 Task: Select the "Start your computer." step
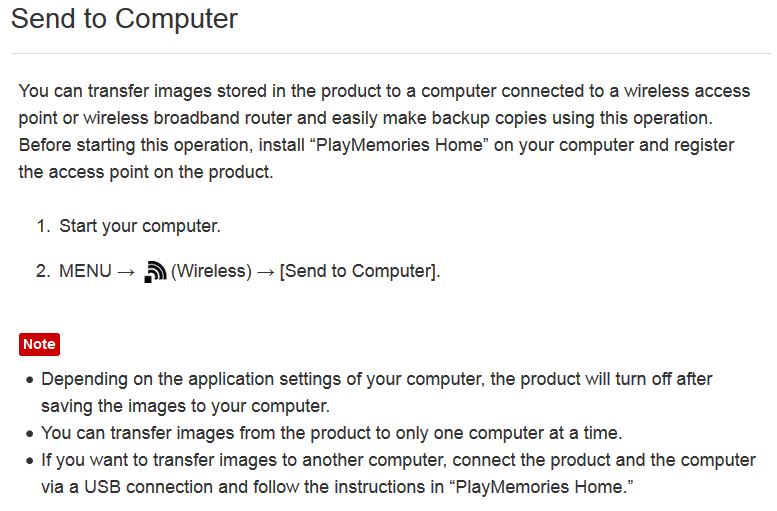click(x=139, y=226)
